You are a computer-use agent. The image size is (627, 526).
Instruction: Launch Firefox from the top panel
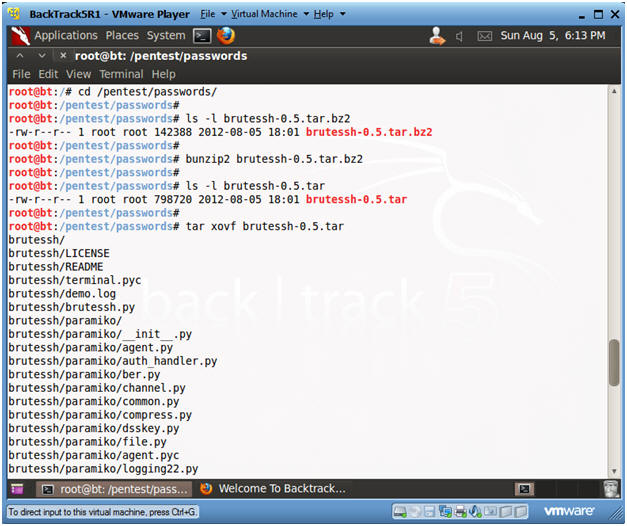click(x=226, y=36)
